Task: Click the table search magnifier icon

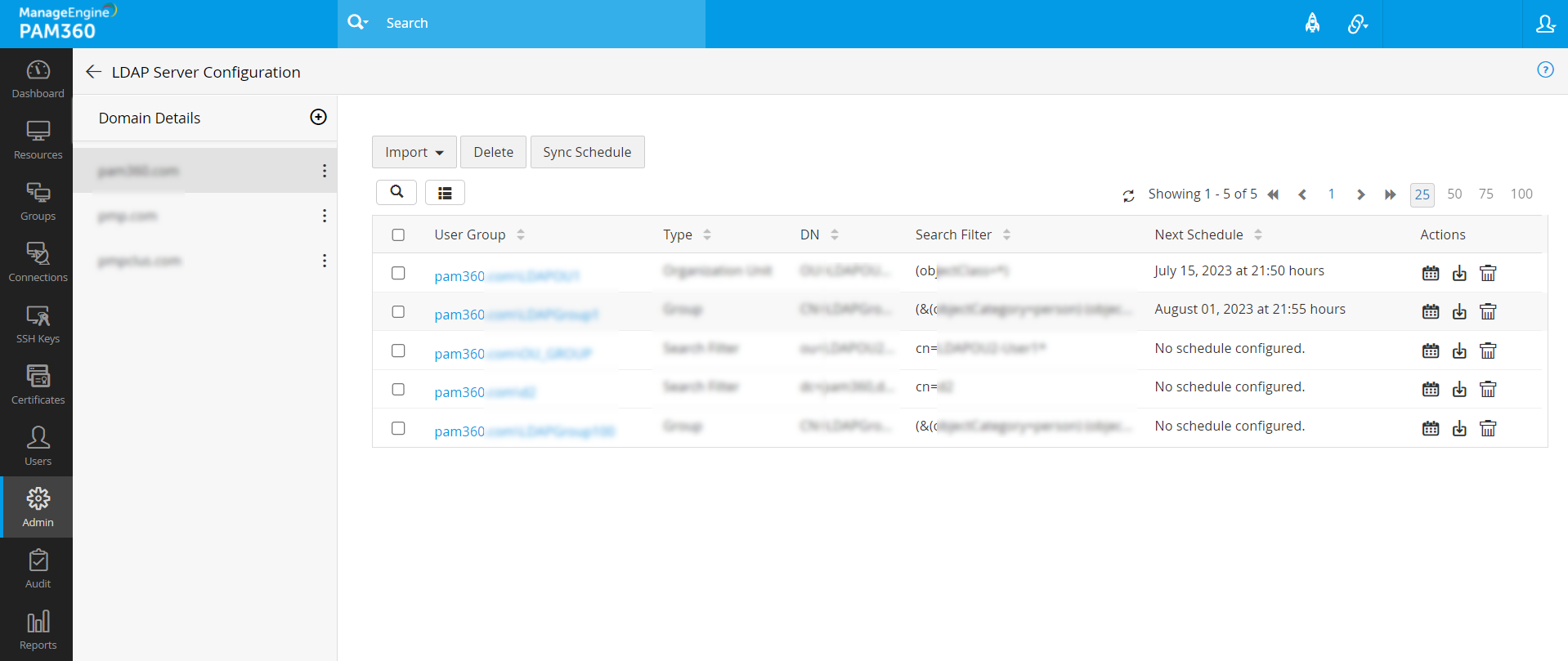Action: (x=396, y=192)
